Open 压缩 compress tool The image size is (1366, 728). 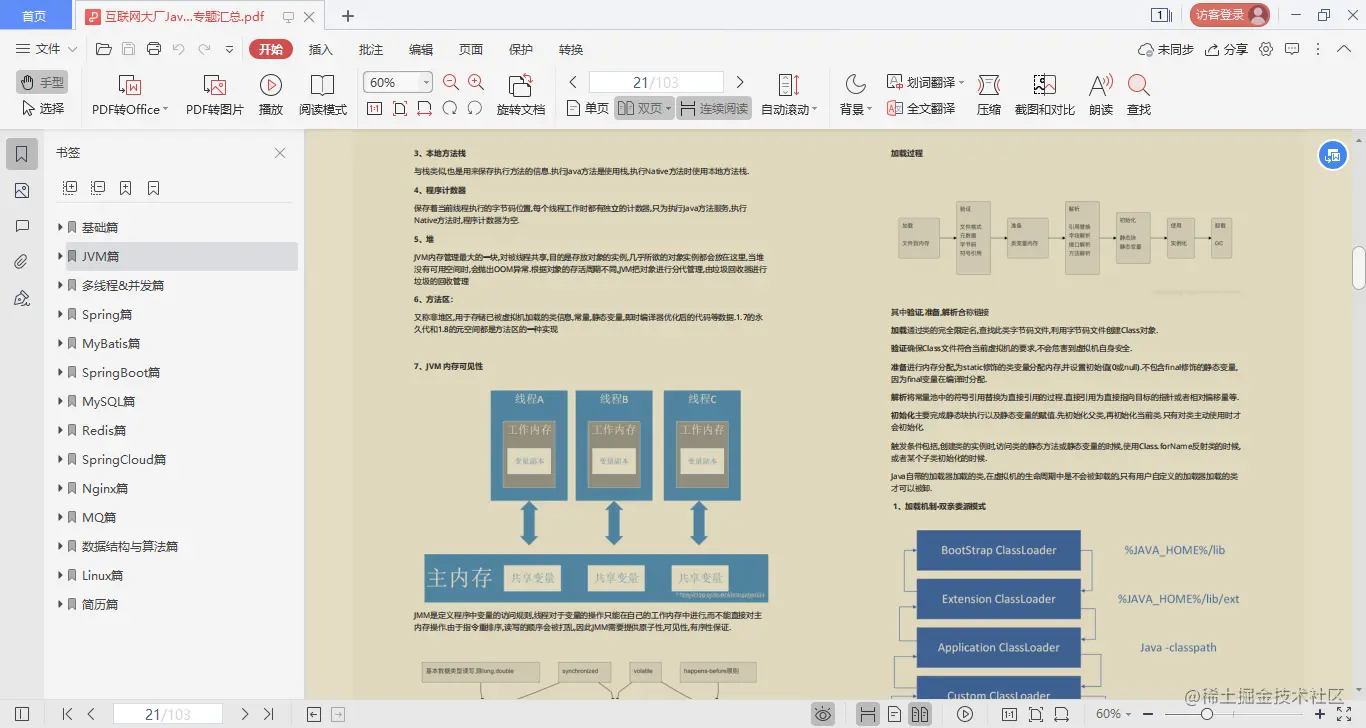click(989, 96)
